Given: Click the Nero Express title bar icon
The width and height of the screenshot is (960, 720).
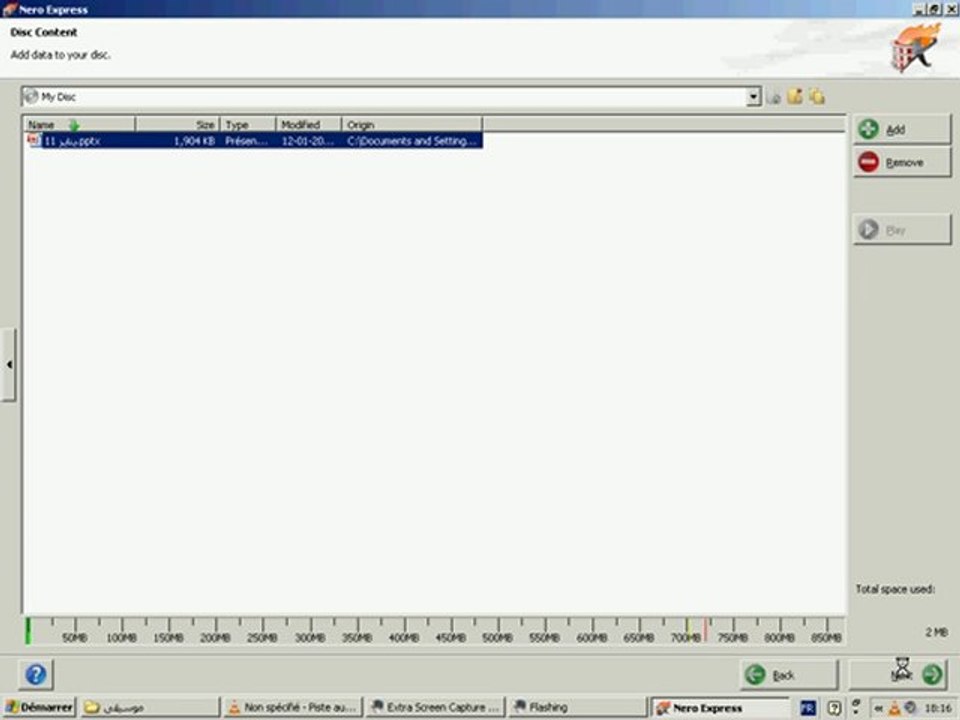Looking at the screenshot, I should [x=9, y=9].
